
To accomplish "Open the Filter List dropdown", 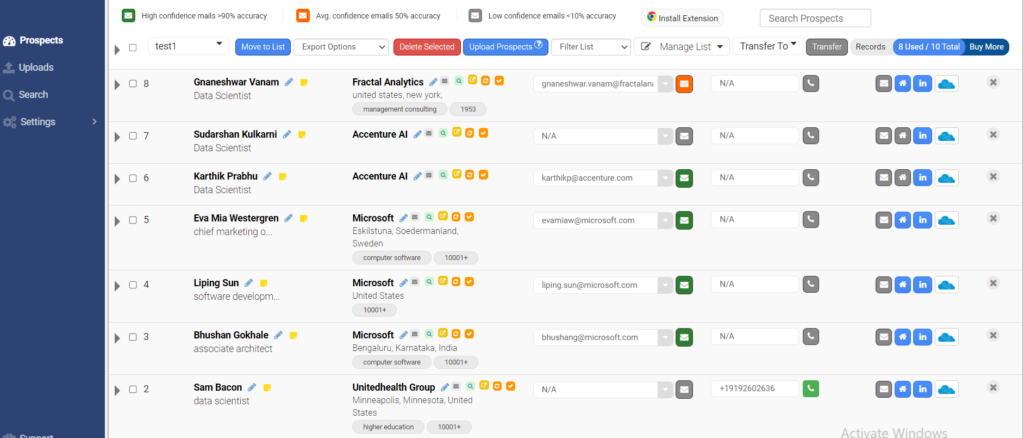I will point(591,47).
